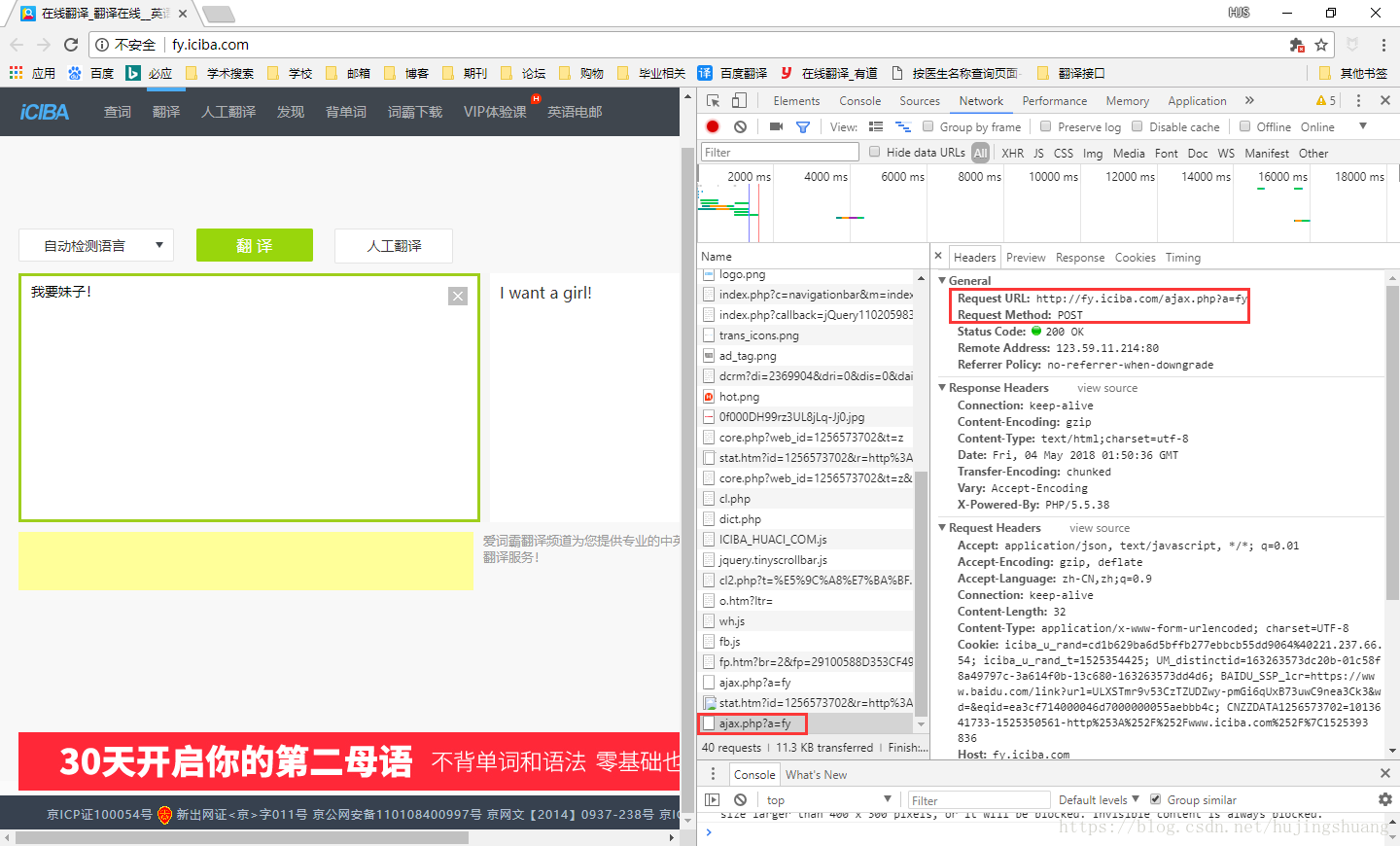Clear the network log

tap(741, 126)
